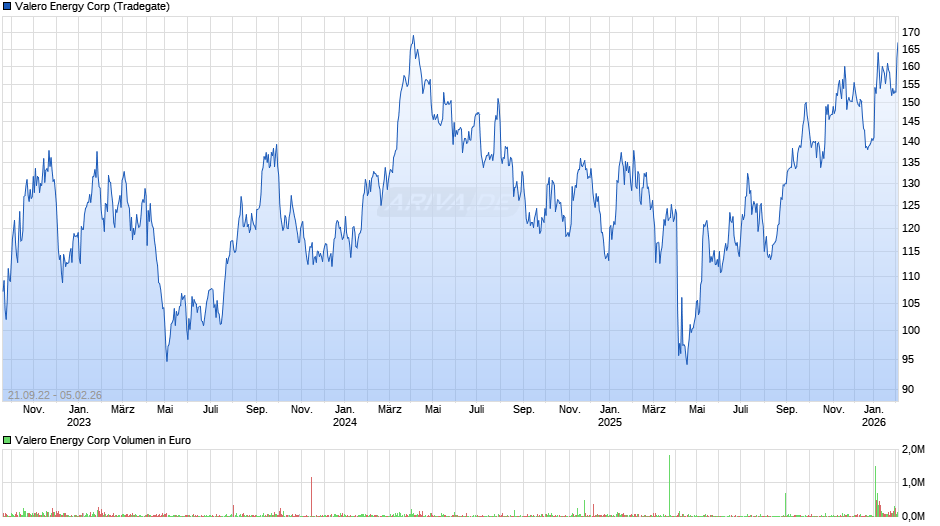Click the 105 price axis label
The width and height of the screenshot is (940, 526).
point(911,303)
